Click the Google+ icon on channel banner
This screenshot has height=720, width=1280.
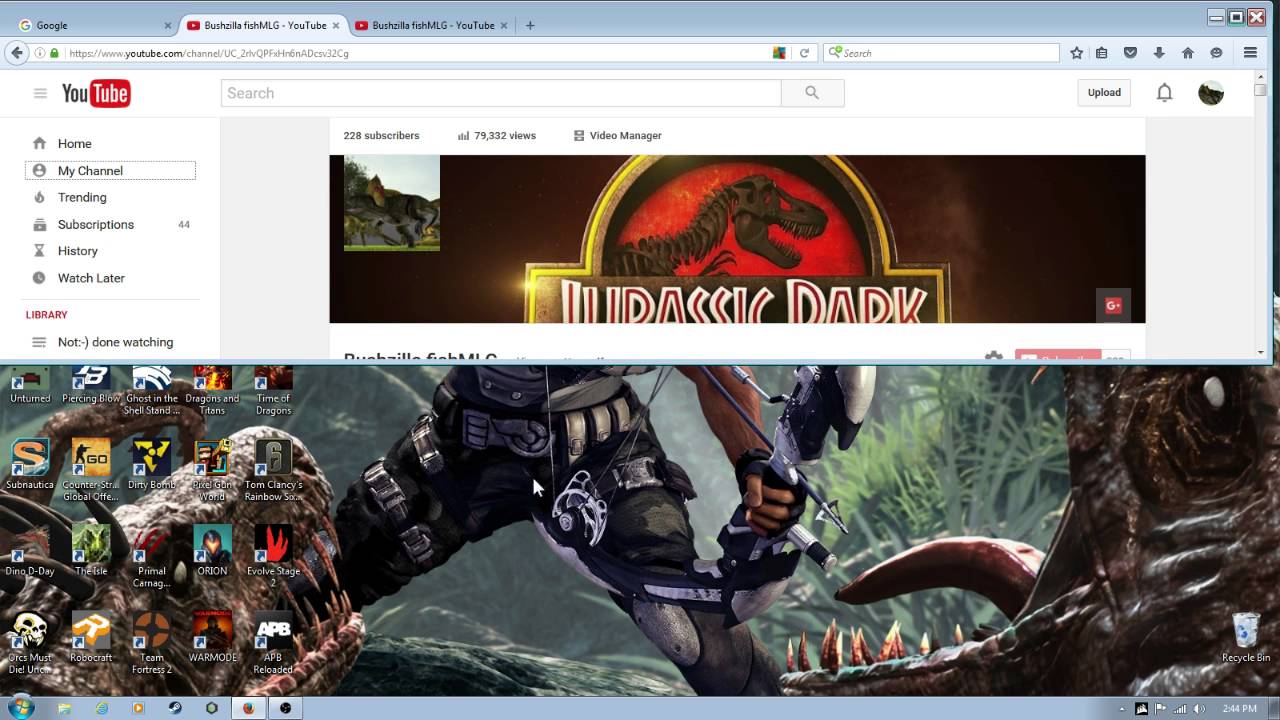click(1113, 306)
